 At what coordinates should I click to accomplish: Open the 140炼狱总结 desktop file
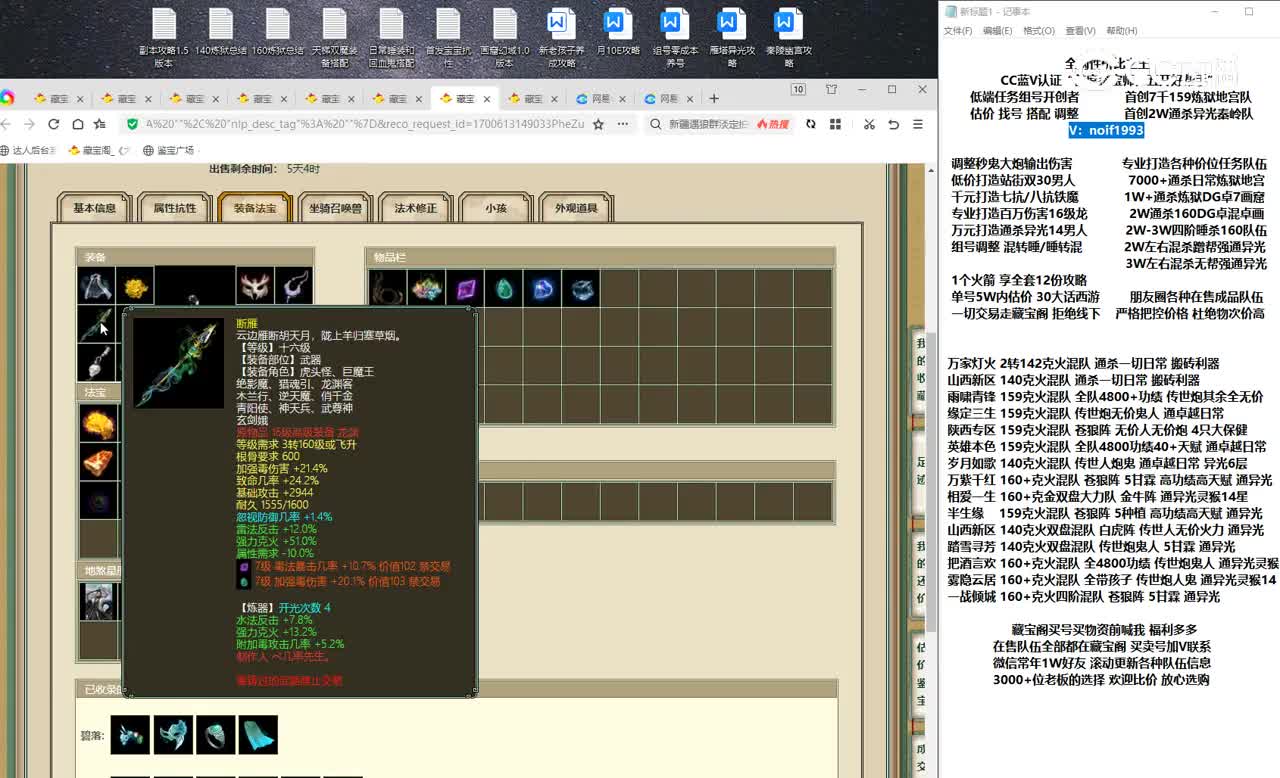220,33
